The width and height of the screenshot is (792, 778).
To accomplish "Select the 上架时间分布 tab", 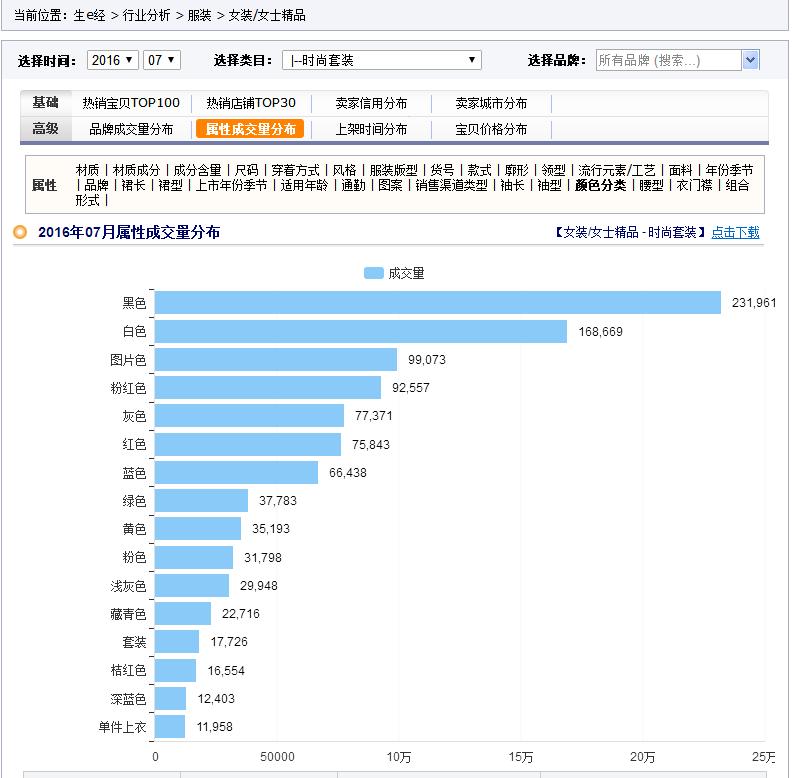I will click(x=371, y=129).
